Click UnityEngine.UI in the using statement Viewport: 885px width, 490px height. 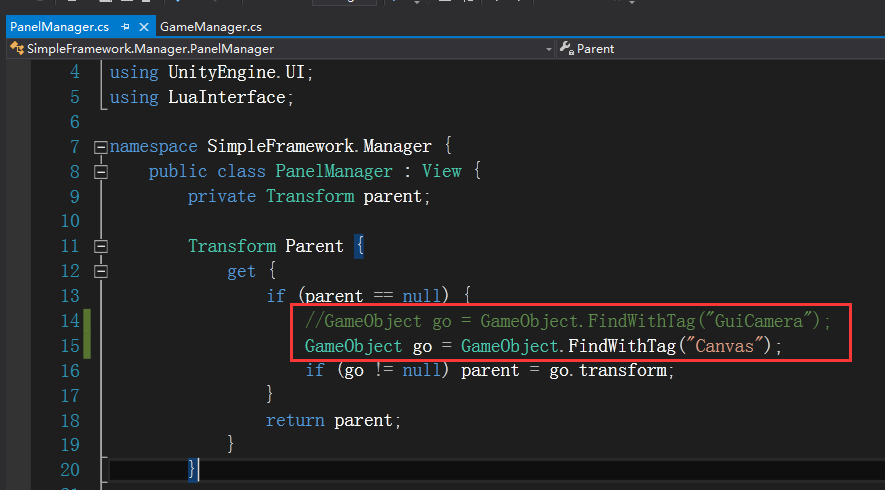(236, 72)
